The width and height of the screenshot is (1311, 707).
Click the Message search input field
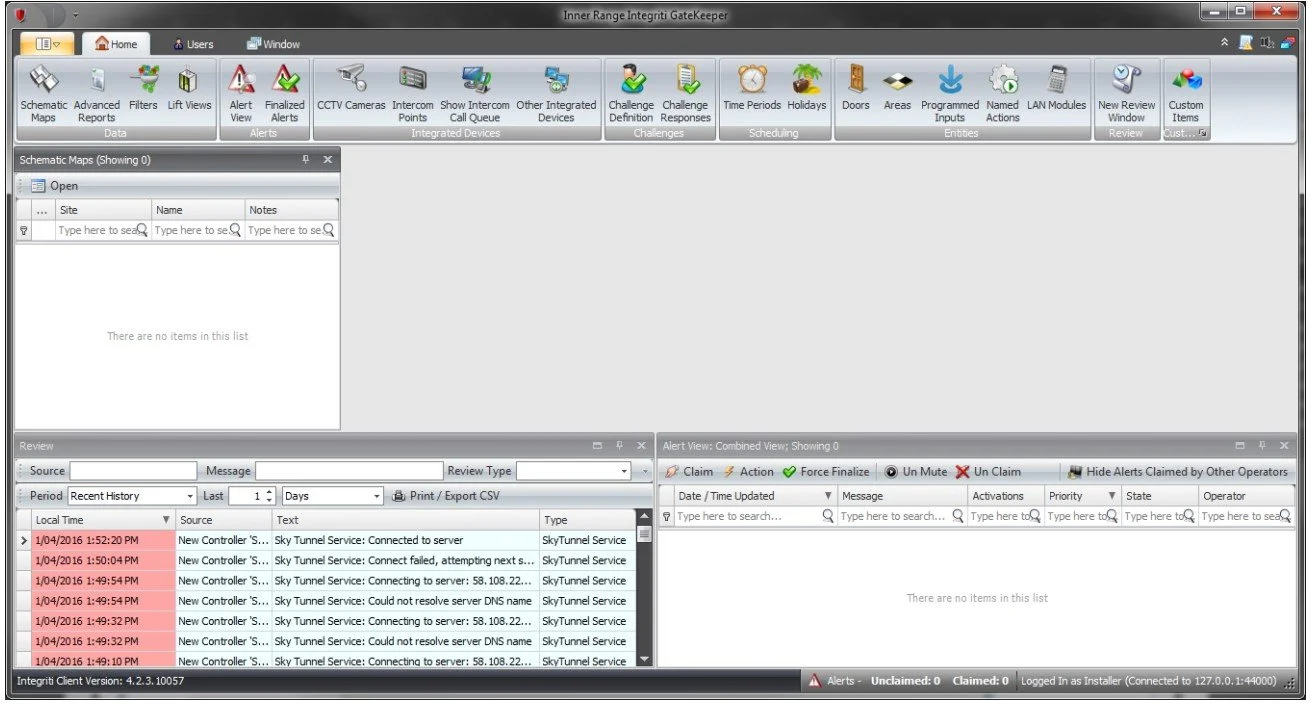(x=350, y=470)
